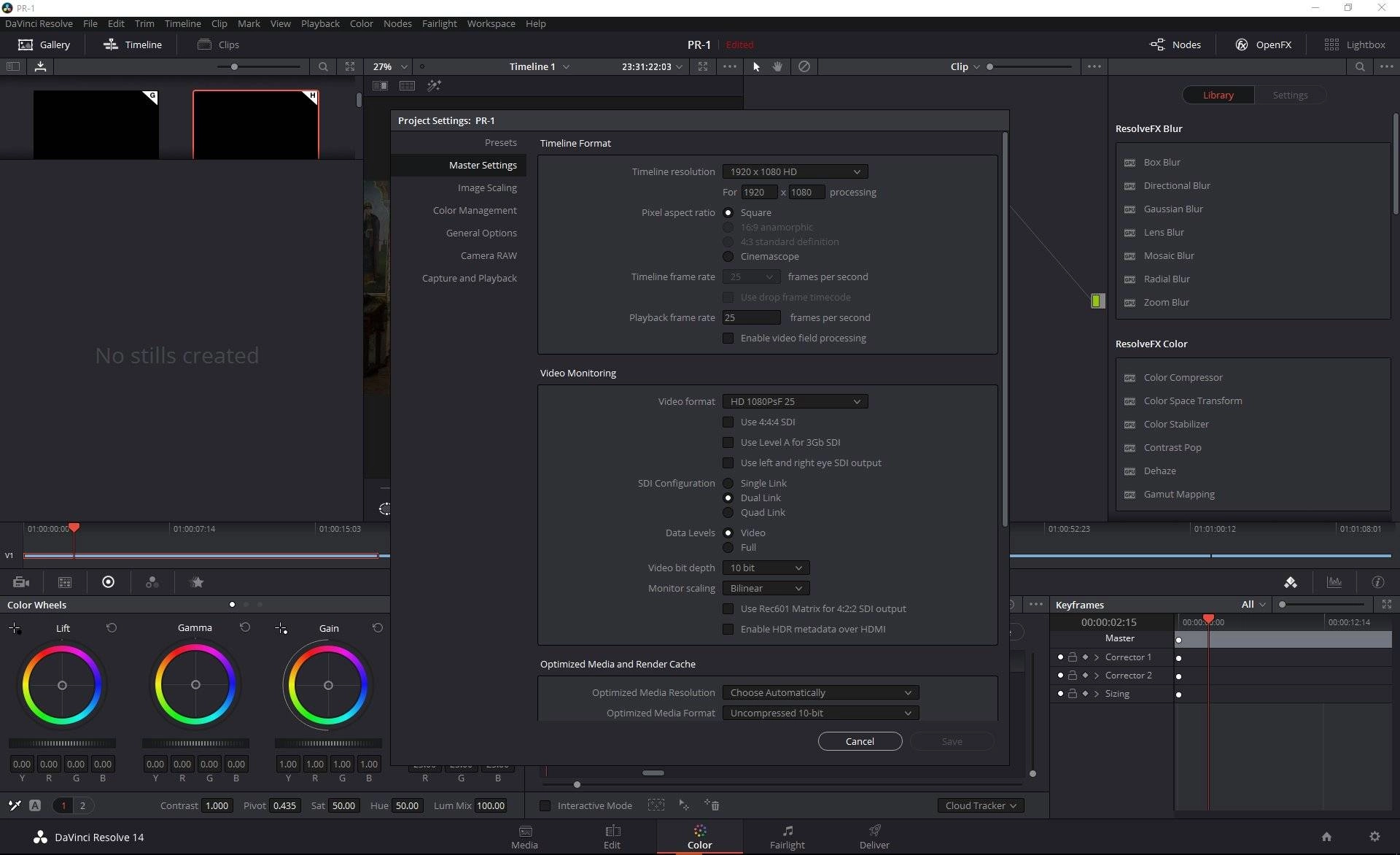Viewport: 1400px width, 855px height.
Task: Open the Edit page
Action: click(x=612, y=837)
